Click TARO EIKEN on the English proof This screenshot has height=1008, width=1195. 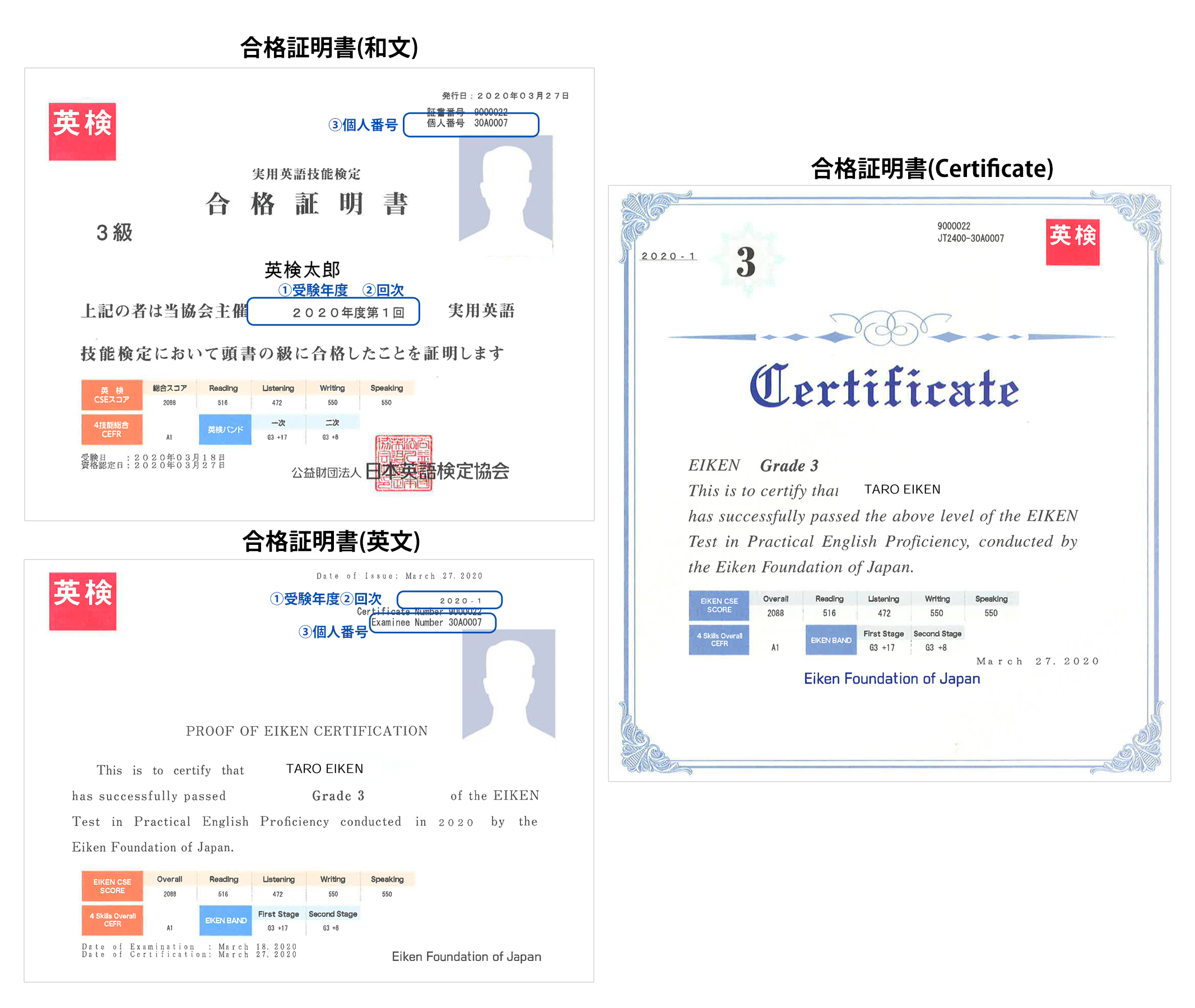click(x=325, y=768)
